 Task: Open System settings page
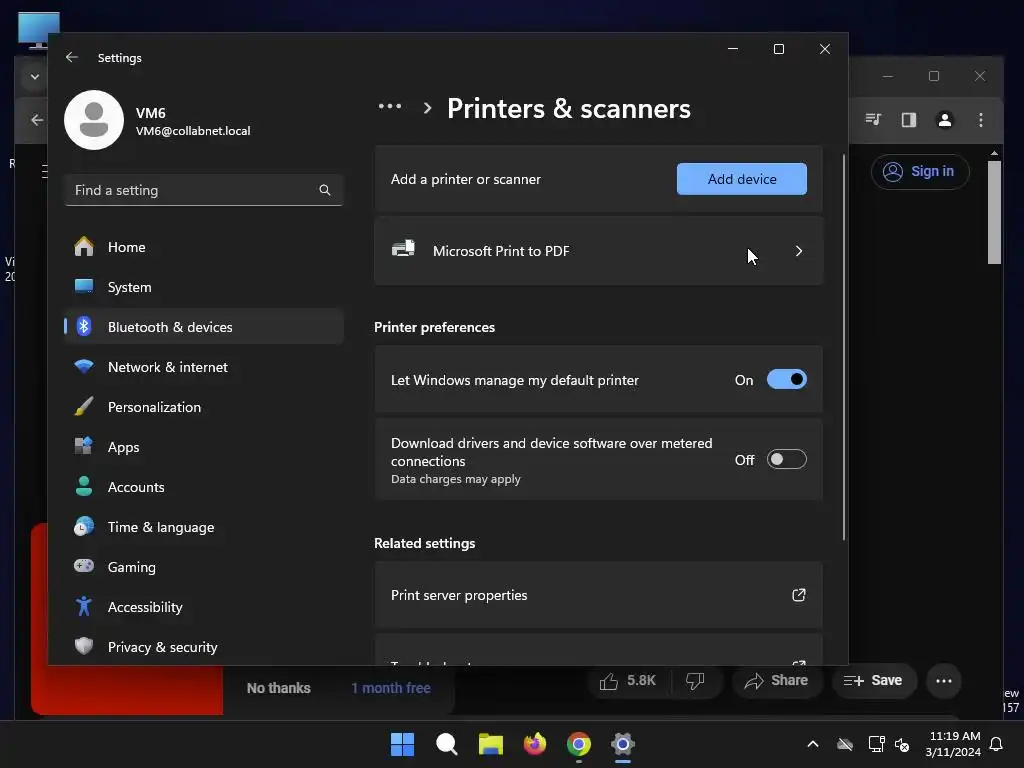[x=204, y=287]
